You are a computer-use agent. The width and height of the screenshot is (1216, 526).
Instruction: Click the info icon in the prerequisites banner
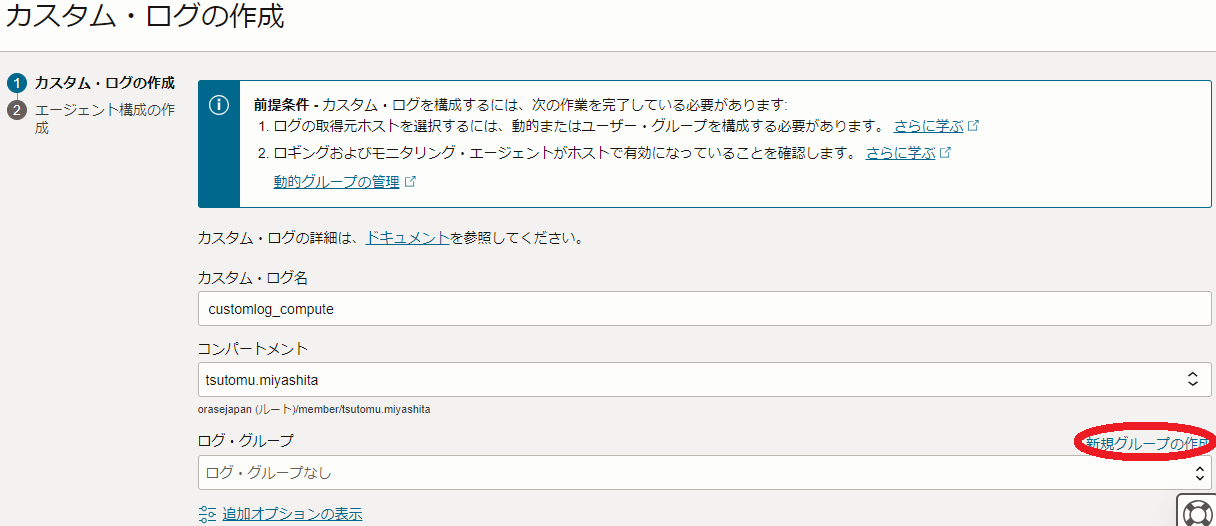(x=219, y=106)
